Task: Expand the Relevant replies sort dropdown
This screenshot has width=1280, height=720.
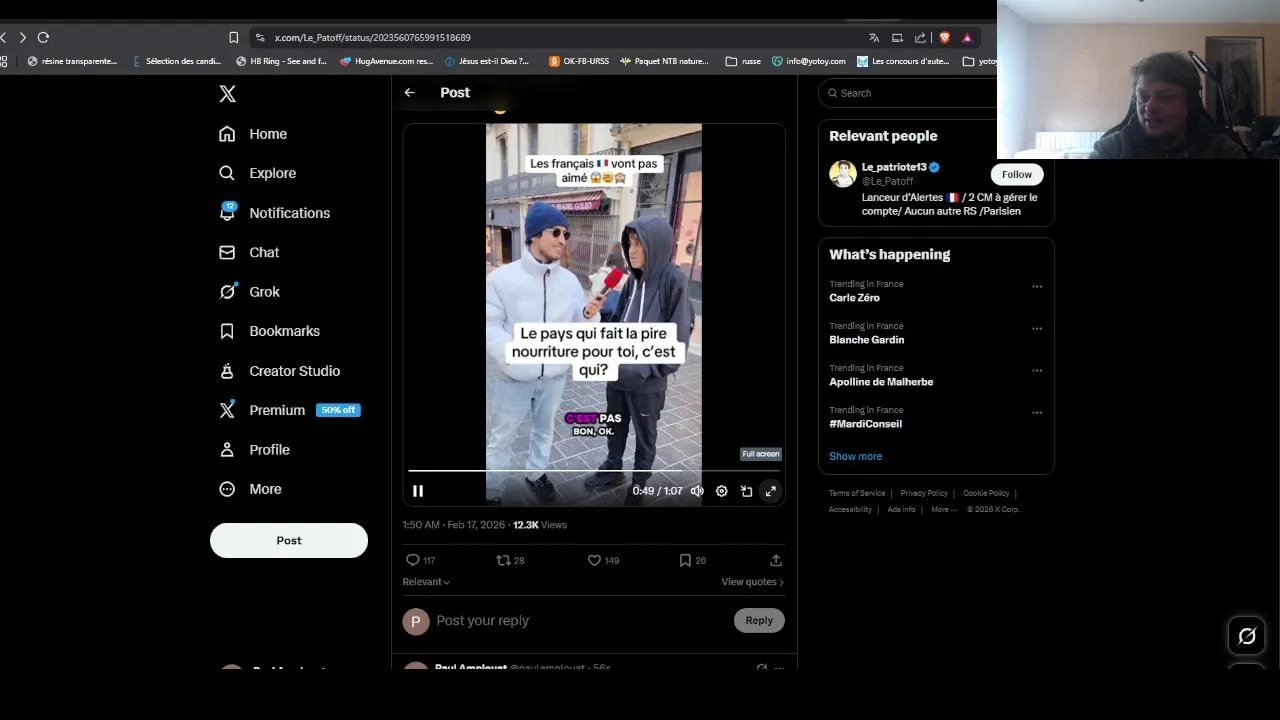Action: [426, 582]
